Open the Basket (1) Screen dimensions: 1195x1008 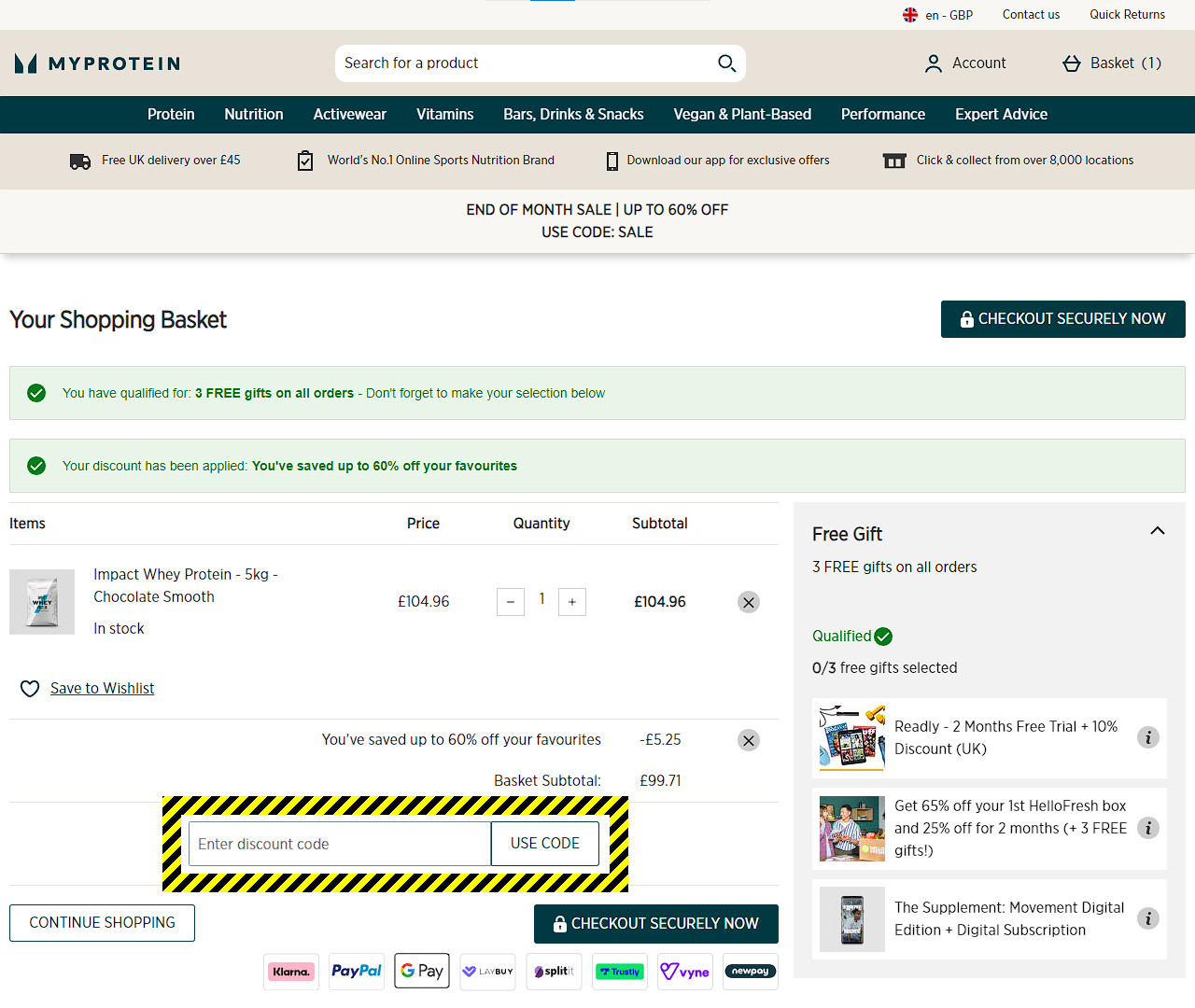1111,63
